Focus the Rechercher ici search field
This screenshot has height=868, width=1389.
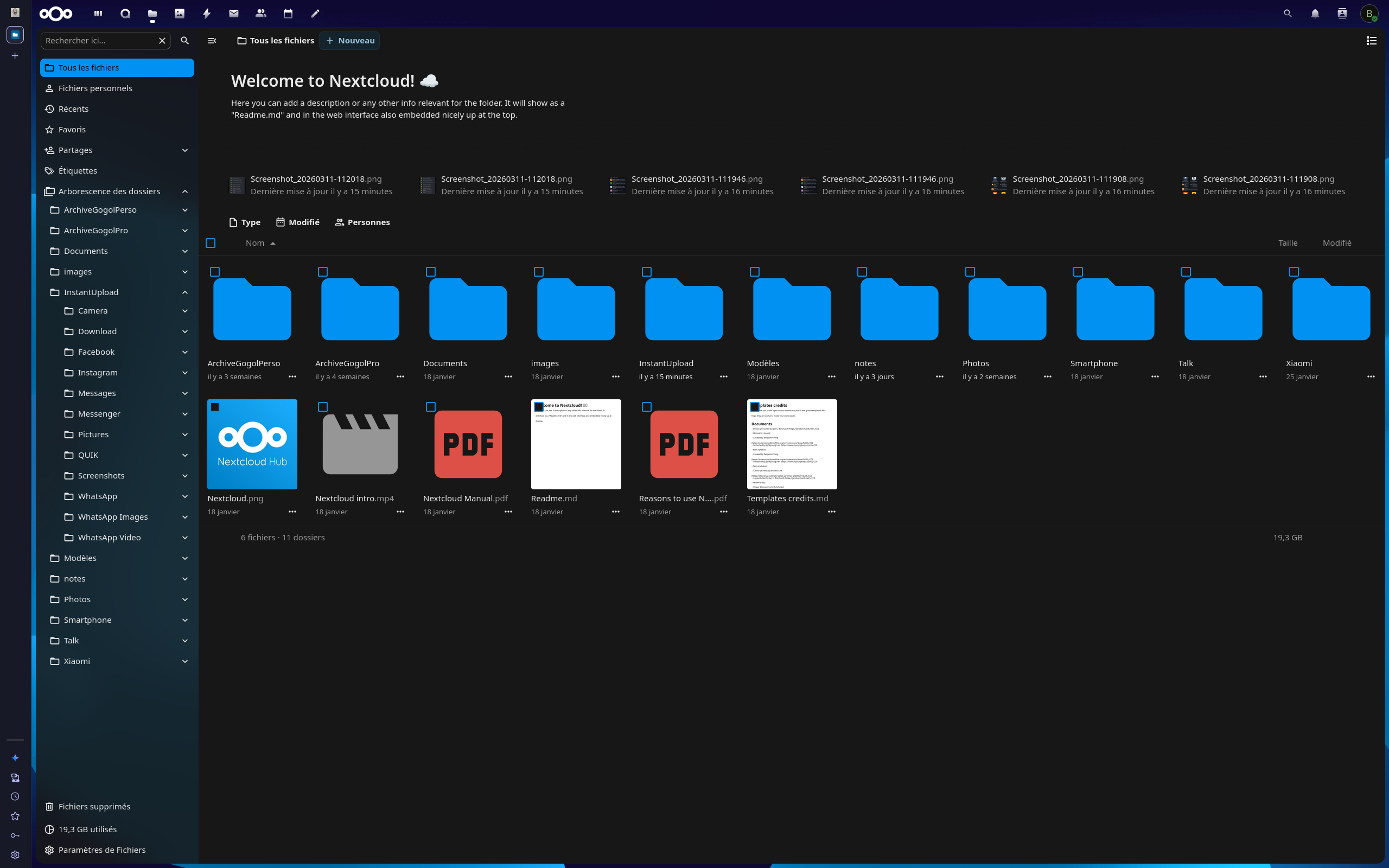99,41
